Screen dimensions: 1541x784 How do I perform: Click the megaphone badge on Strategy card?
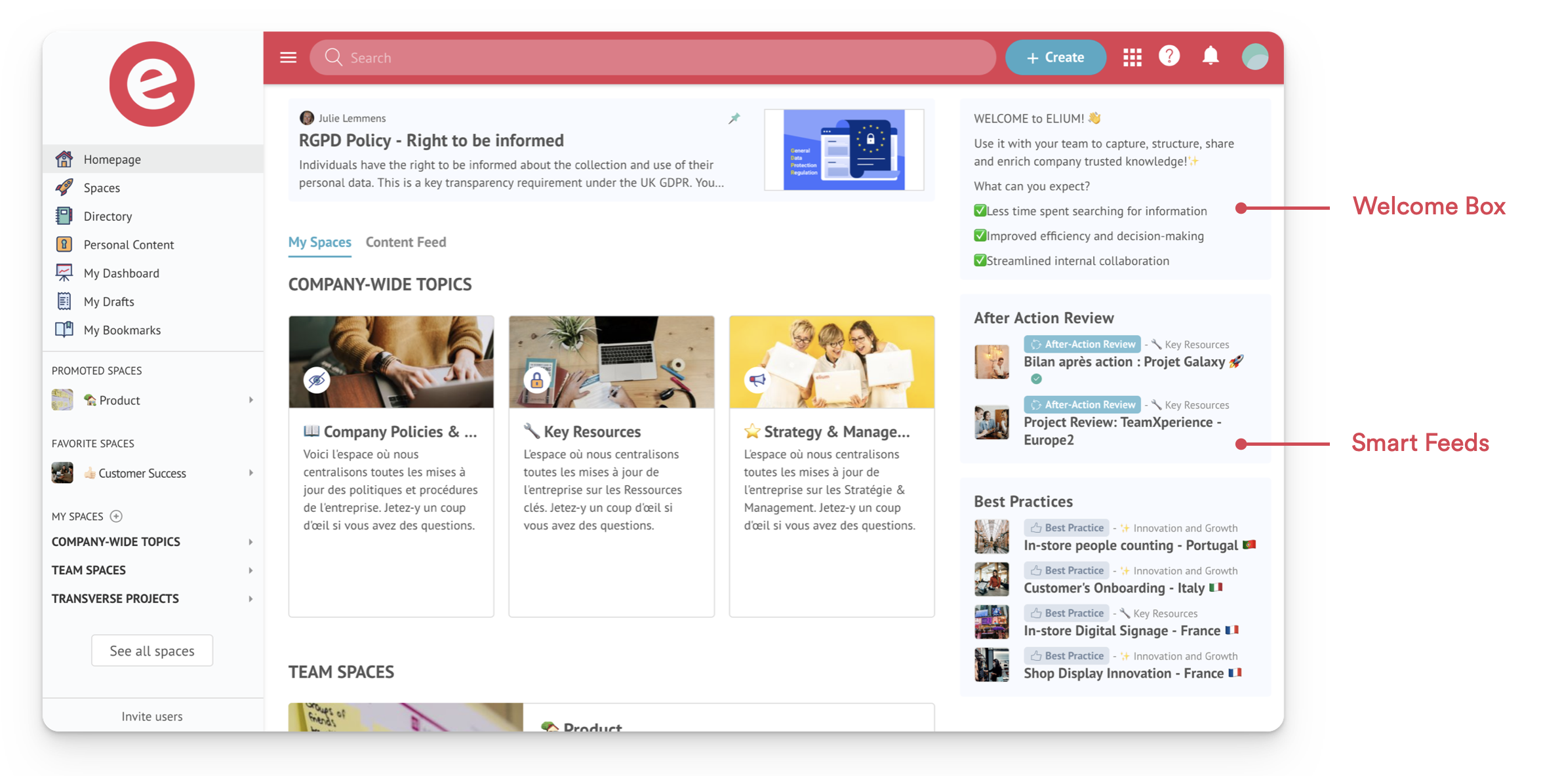pyautogui.click(x=757, y=380)
